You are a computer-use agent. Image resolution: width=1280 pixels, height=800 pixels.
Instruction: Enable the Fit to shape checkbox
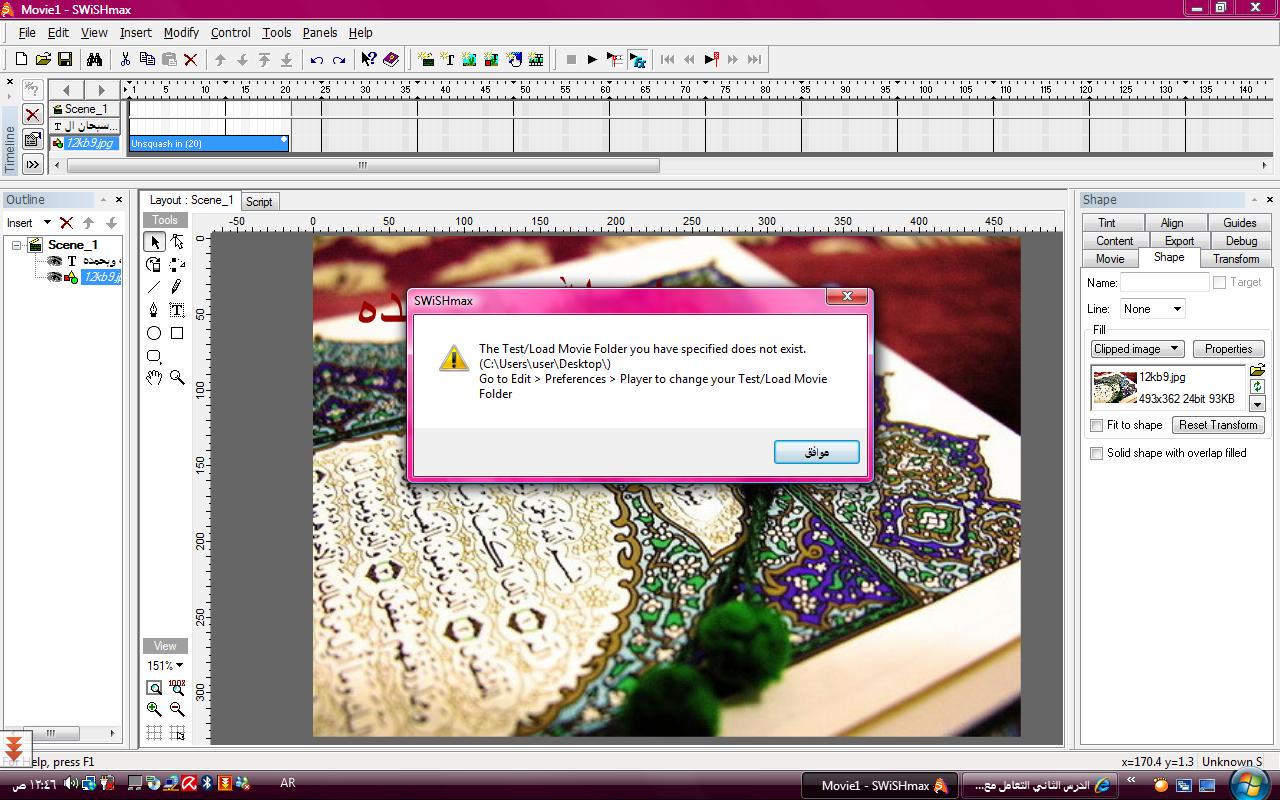(1097, 425)
